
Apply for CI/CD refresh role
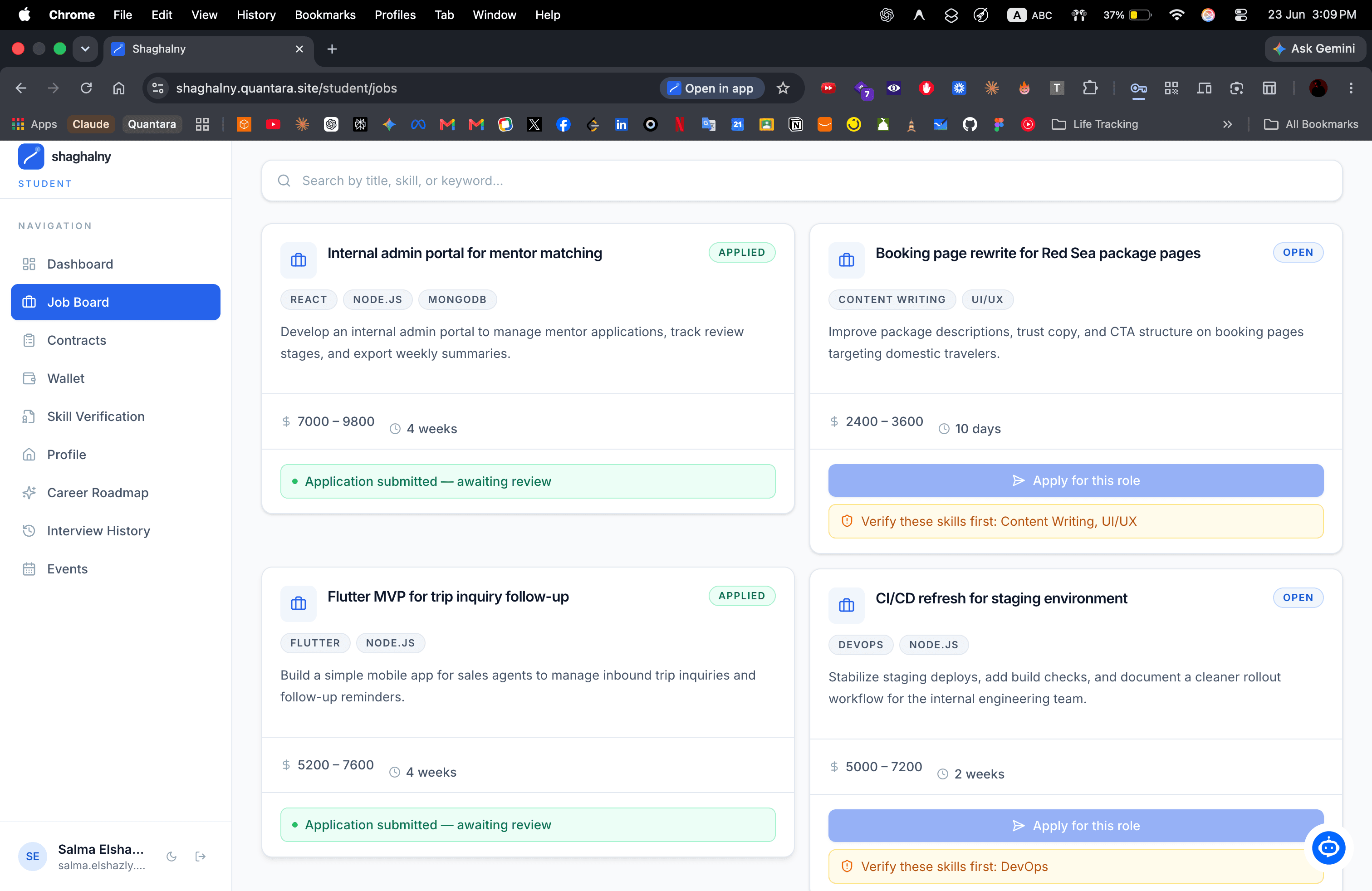(x=1076, y=825)
